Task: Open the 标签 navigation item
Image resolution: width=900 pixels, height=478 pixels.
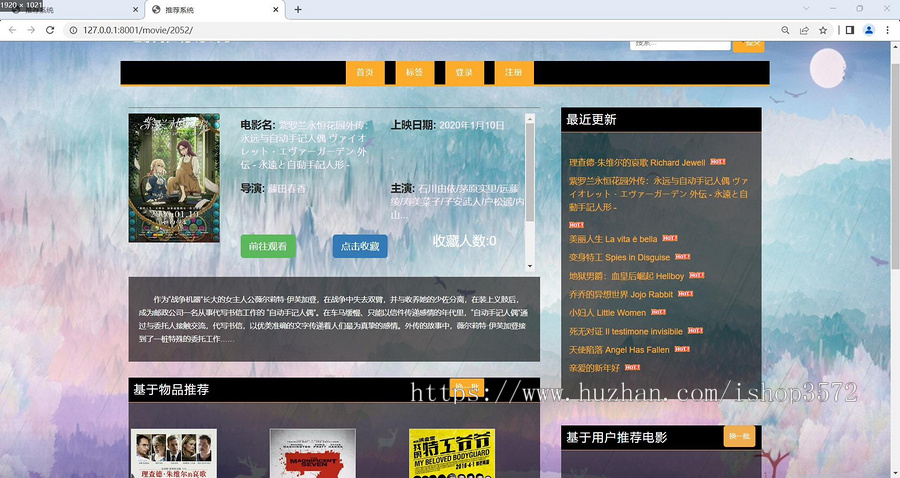Action: 414,72
